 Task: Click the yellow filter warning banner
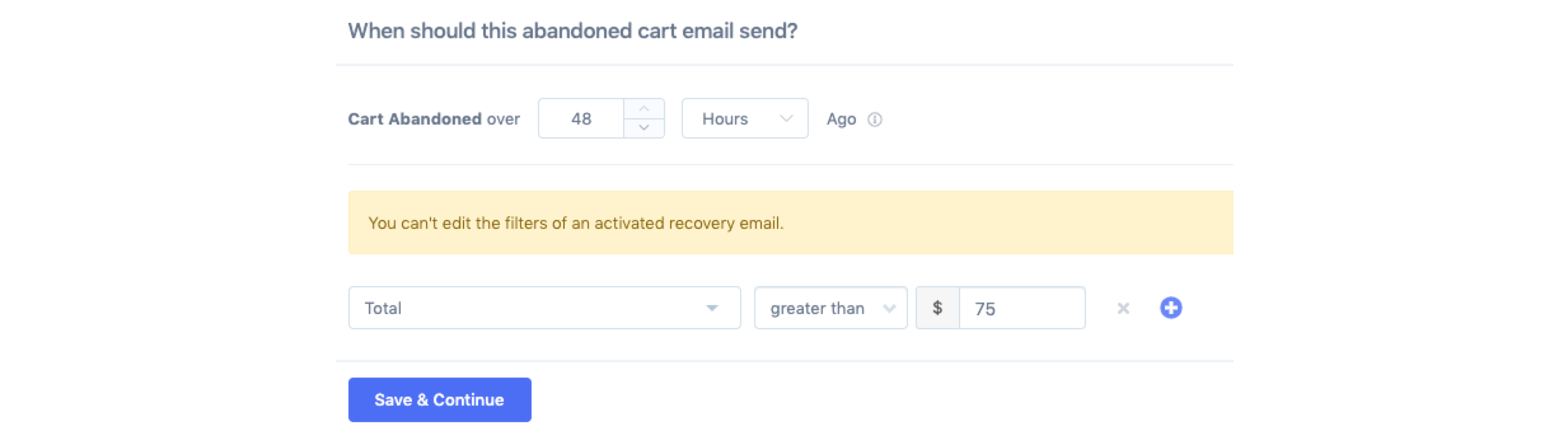click(788, 223)
